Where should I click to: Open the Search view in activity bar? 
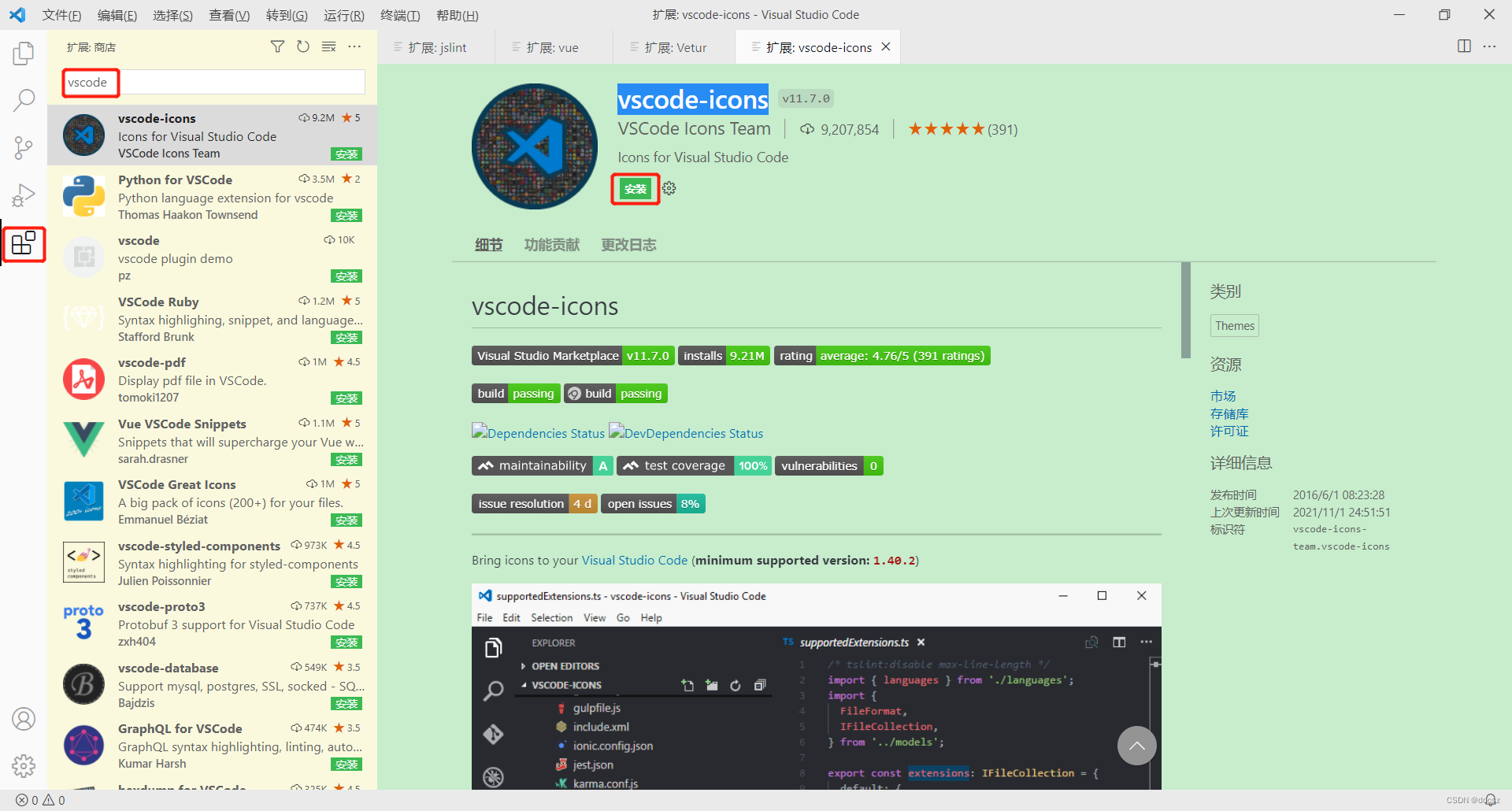(x=24, y=100)
